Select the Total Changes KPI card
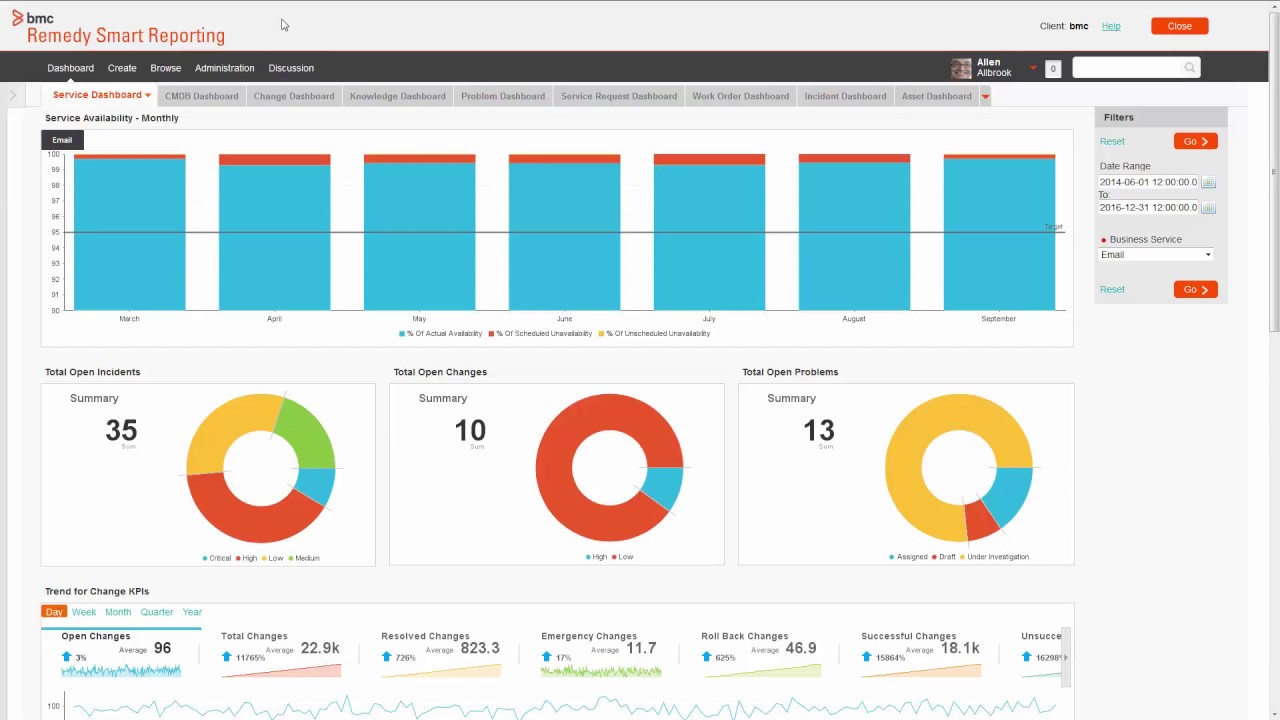Image resolution: width=1280 pixels, height=720 pixels. 281,654
